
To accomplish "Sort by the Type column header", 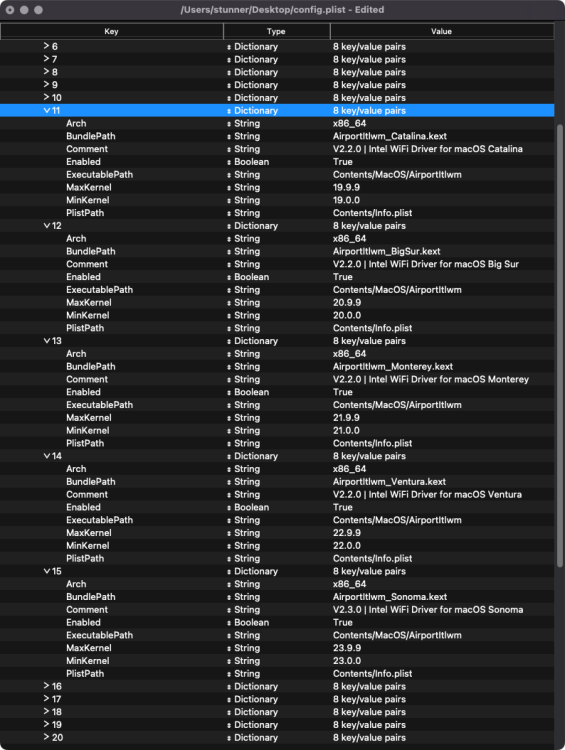I will (x=277, y=31).
